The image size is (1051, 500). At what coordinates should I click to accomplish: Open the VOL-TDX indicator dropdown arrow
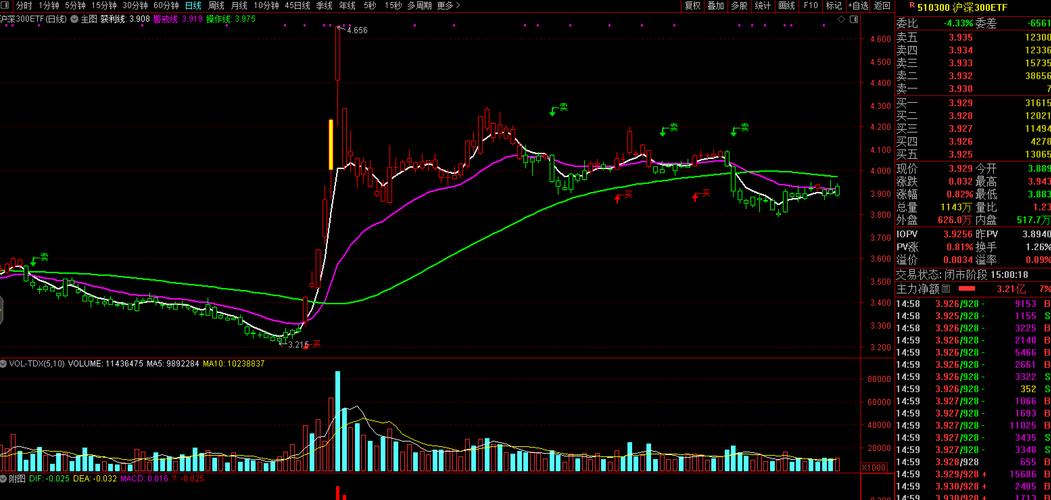point(5,363)
